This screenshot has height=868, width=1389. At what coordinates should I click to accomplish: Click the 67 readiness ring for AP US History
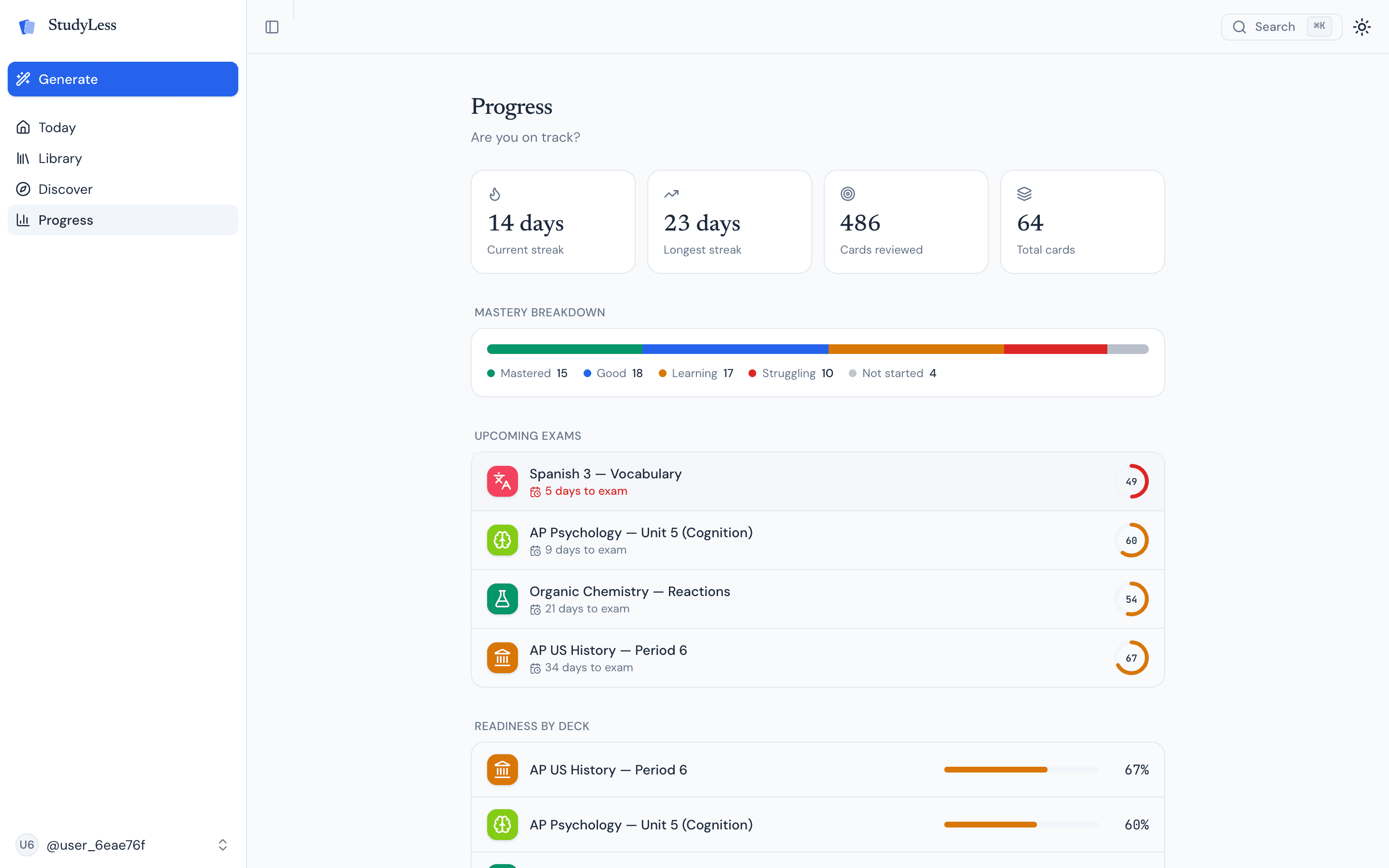pos(1131,658)
